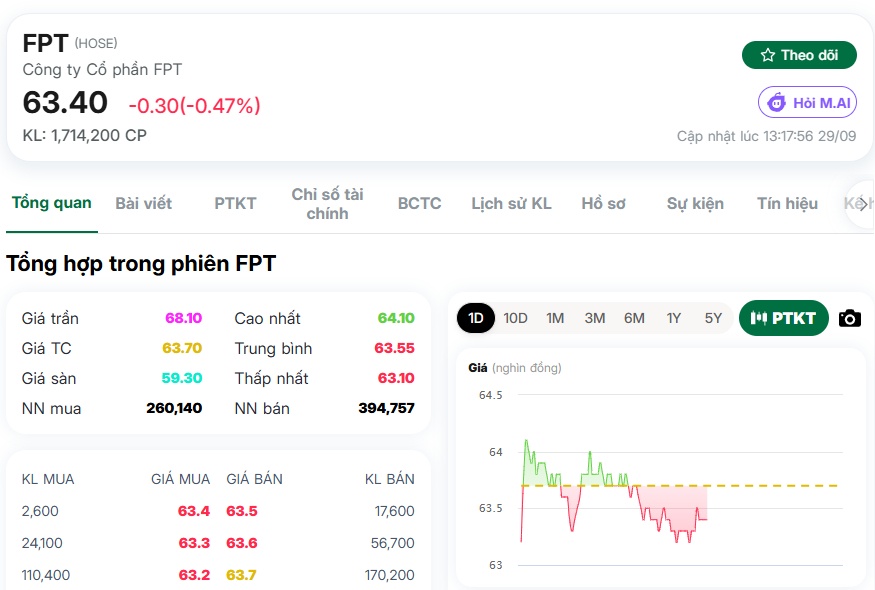Click the camera snapshot icon
The image size is (875, 590).
click(849, 318)
